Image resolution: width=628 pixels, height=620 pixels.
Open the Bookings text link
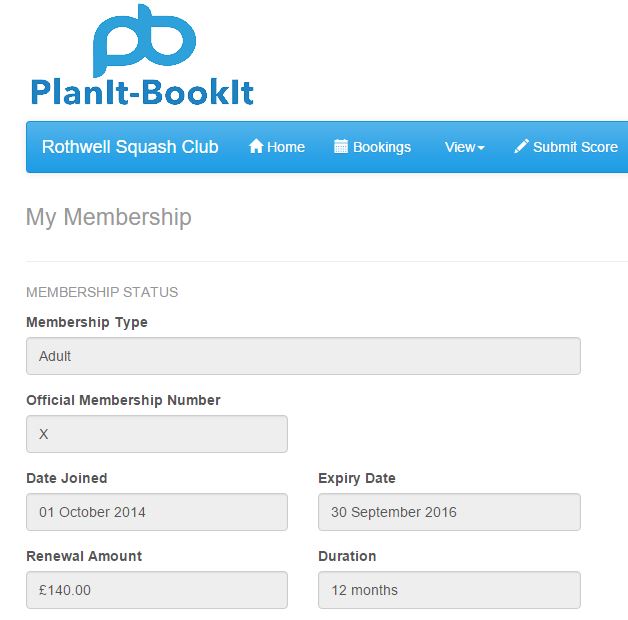click(382, 147)
